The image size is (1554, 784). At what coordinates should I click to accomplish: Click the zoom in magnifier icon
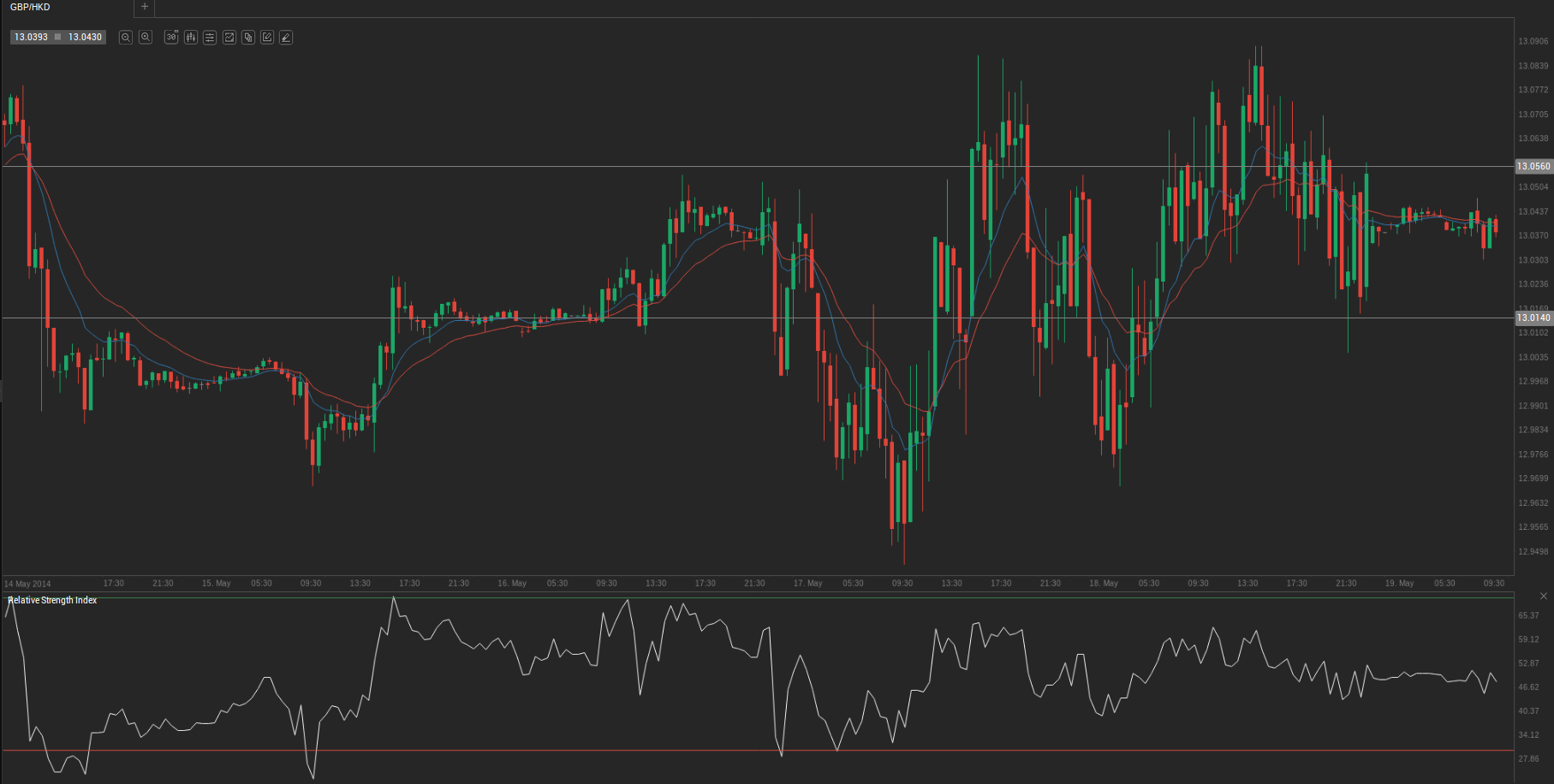click(146, 38)
